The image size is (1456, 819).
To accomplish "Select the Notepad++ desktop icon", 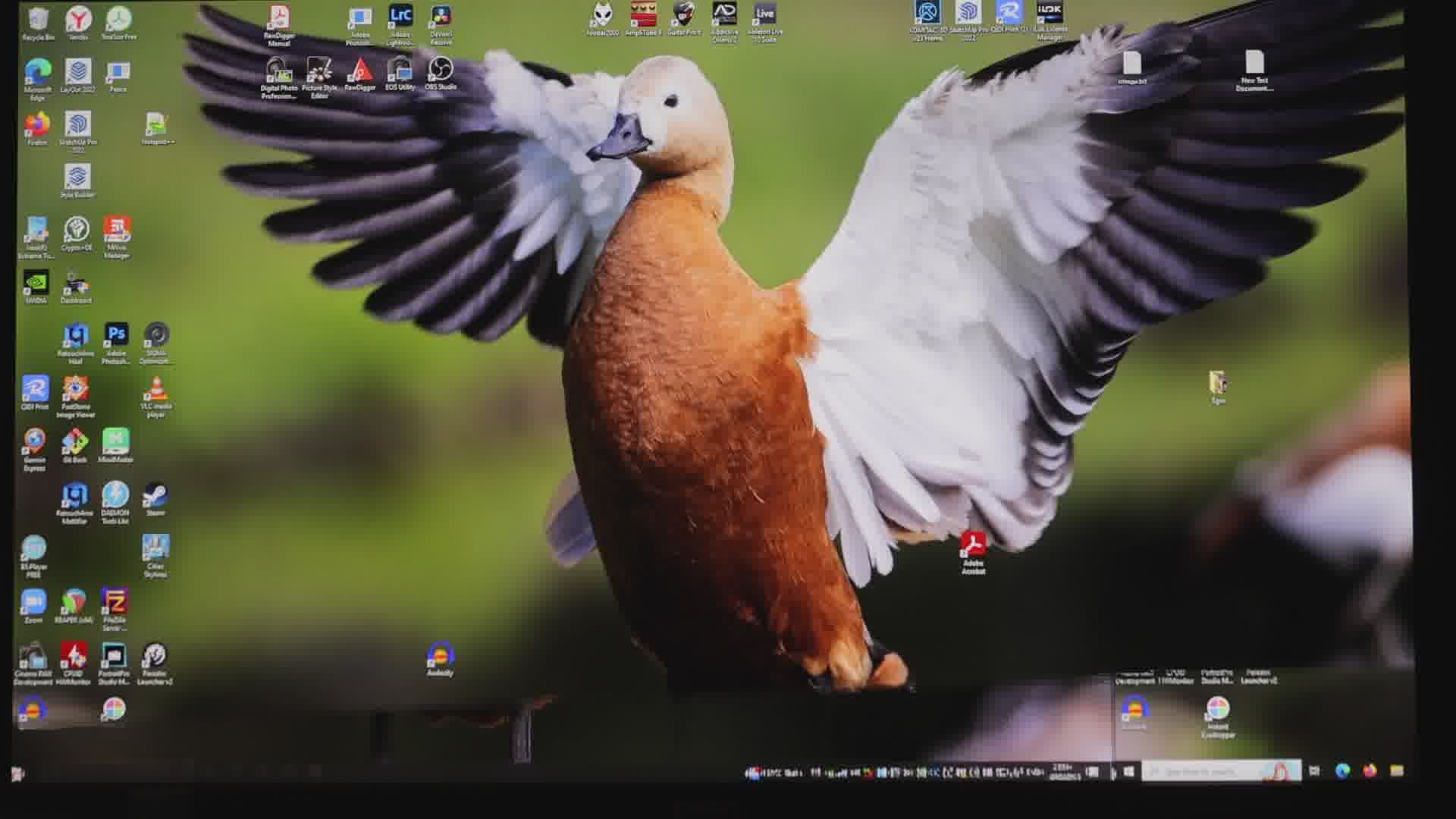I will (x=156, y=126).
